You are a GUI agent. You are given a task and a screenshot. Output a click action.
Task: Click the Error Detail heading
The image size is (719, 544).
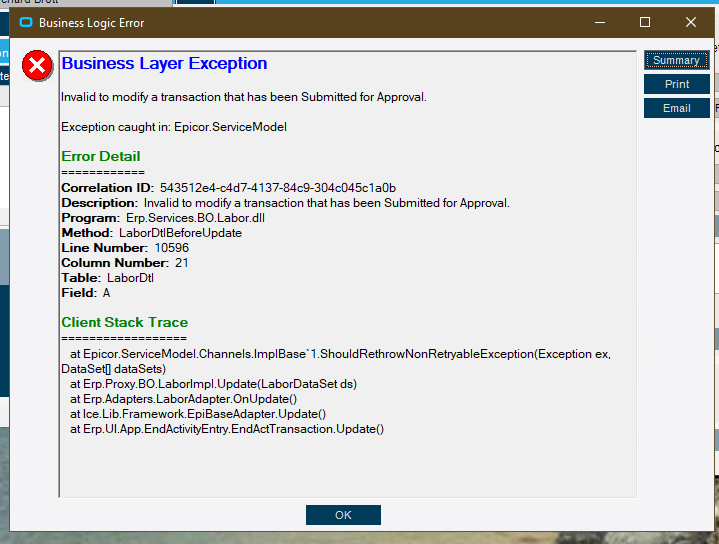coord(101,156)
